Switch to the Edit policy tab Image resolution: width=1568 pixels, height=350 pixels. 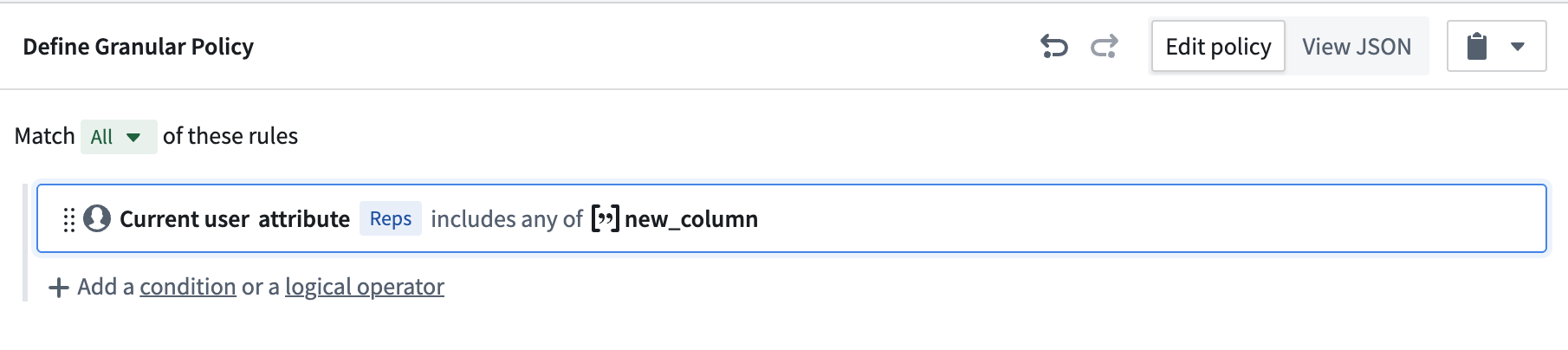pos(1217,46)
